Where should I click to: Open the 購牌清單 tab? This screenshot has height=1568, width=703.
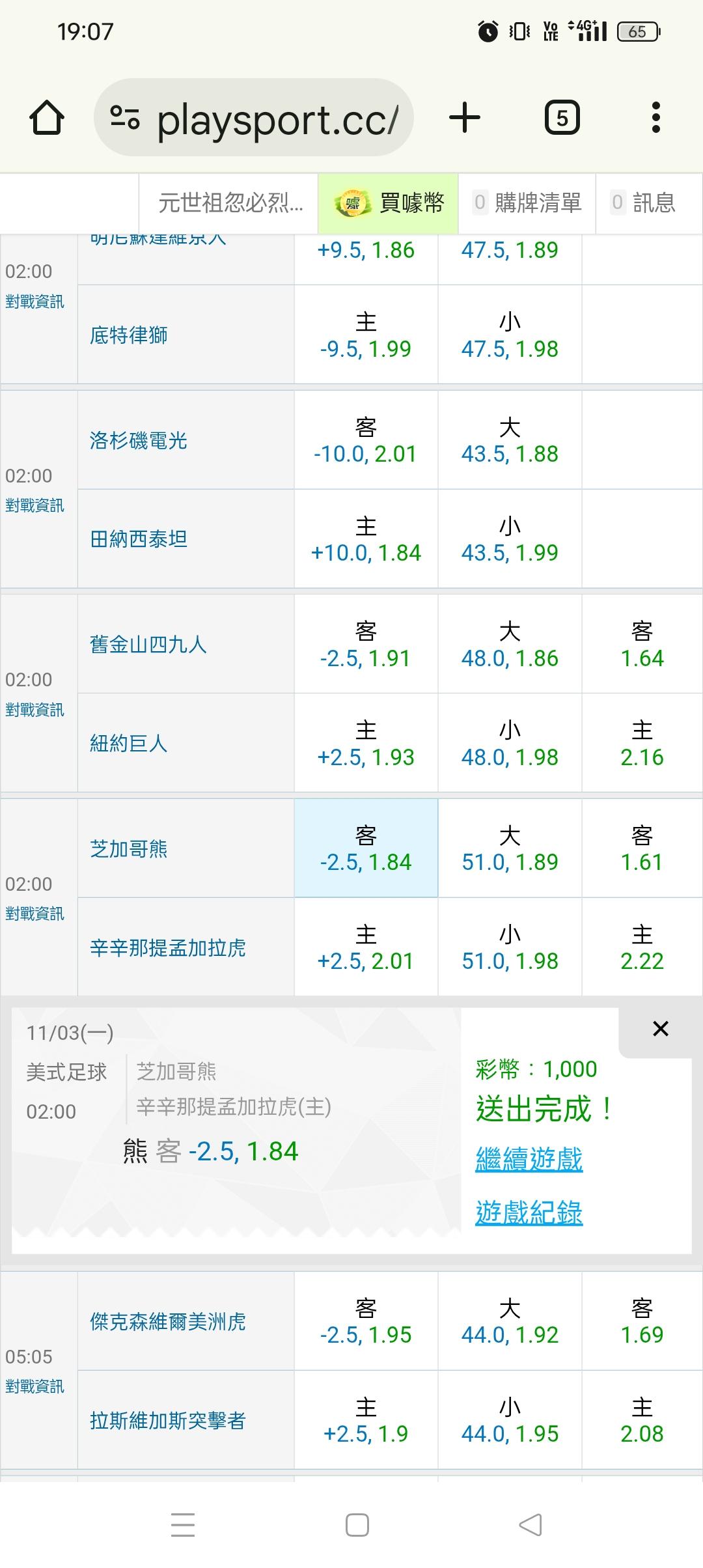tap(527, 203)
